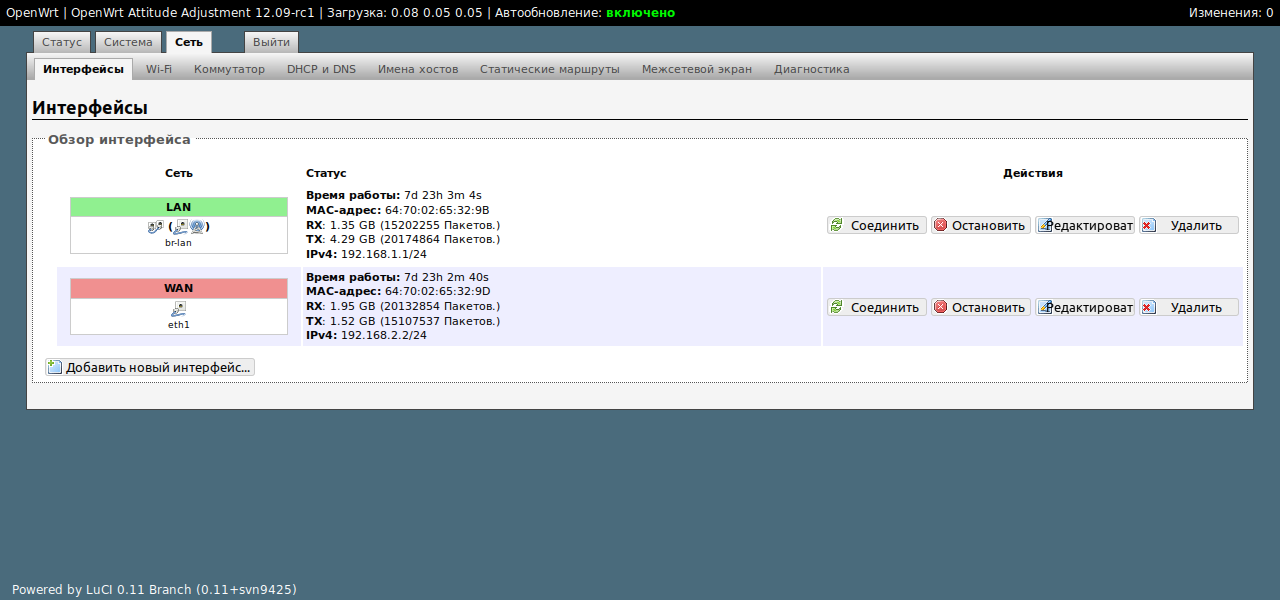The height and width of the screenshot is (600, 1280).
Task: Click the Изменения: 0 indicator
Action: (1231, 13)
